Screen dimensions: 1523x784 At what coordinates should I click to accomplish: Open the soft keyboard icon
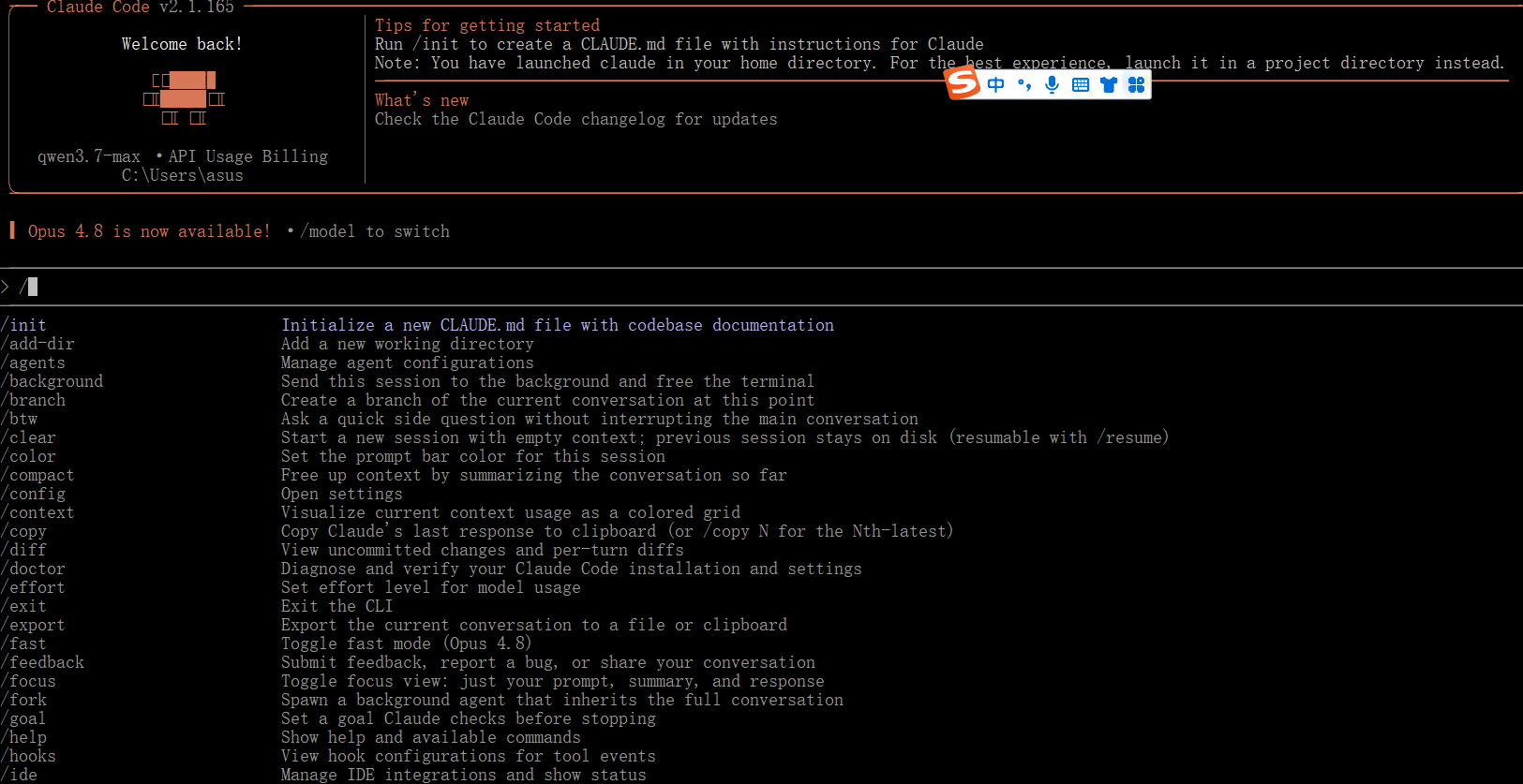(x=1081, y=85)
